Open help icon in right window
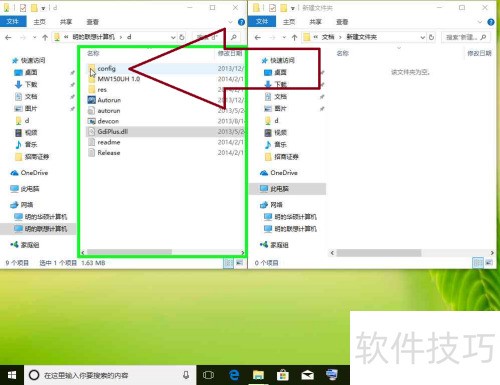The height and width of the screenshot is (385, 500). pyautogui.click(x=491, y=22)
